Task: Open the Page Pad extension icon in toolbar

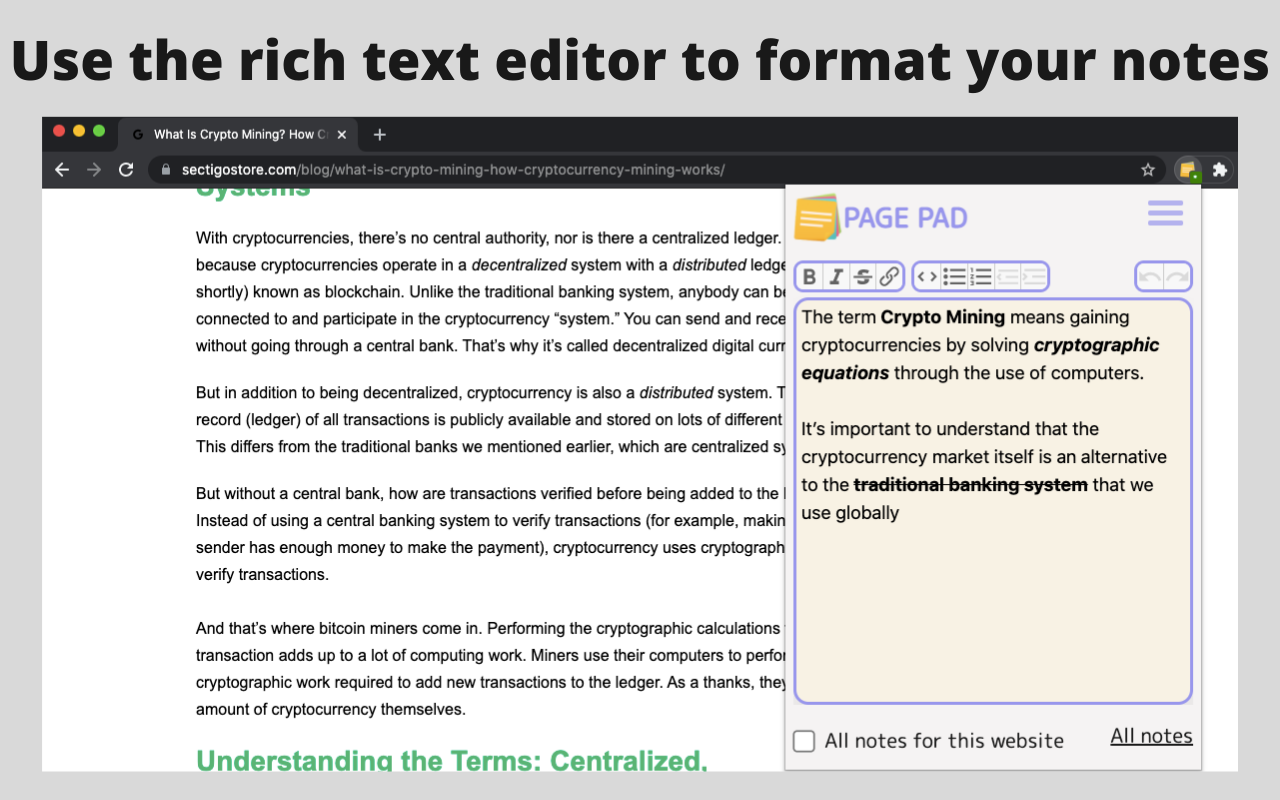Action: (x=1188, y=170)
